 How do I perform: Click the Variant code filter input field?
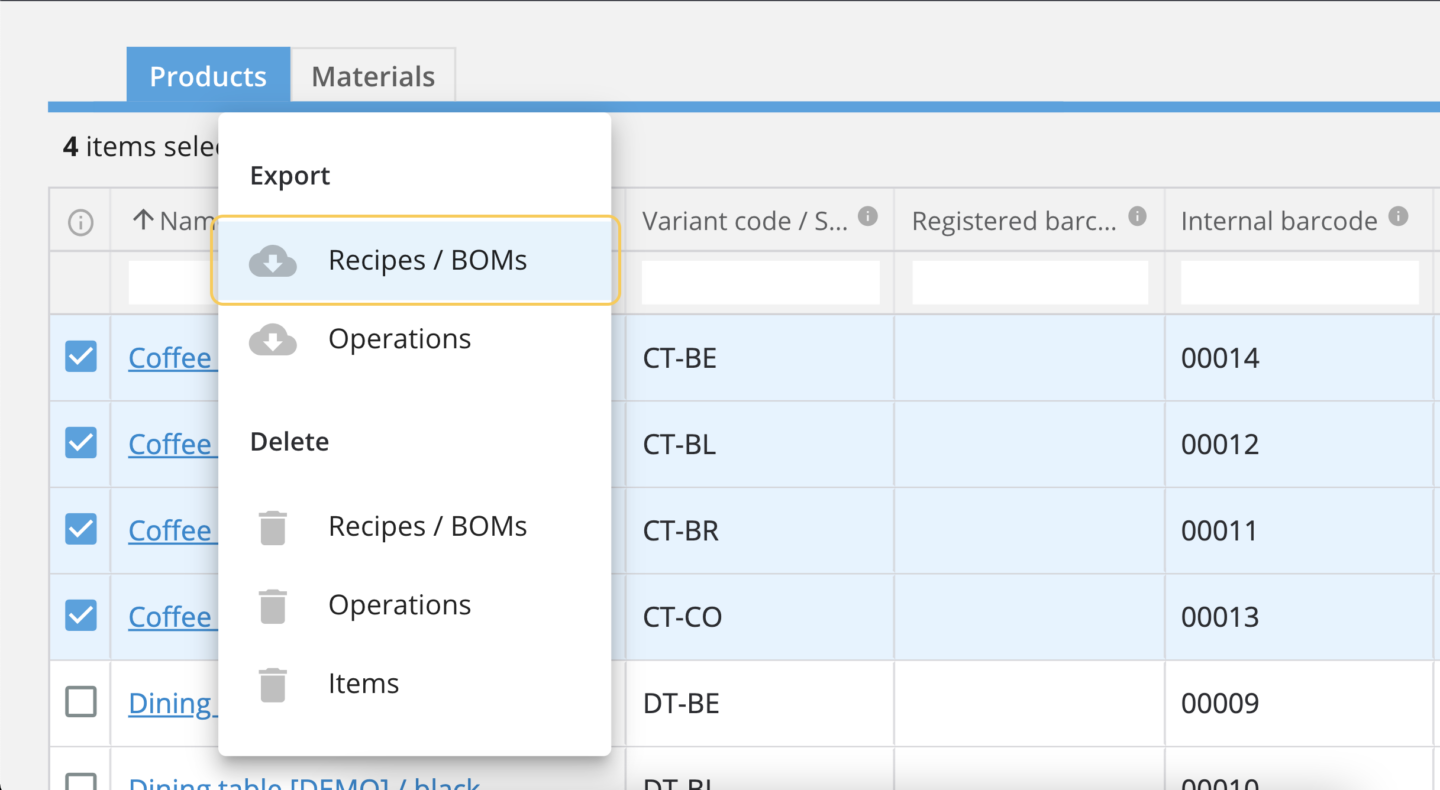(x=760, y=283)
